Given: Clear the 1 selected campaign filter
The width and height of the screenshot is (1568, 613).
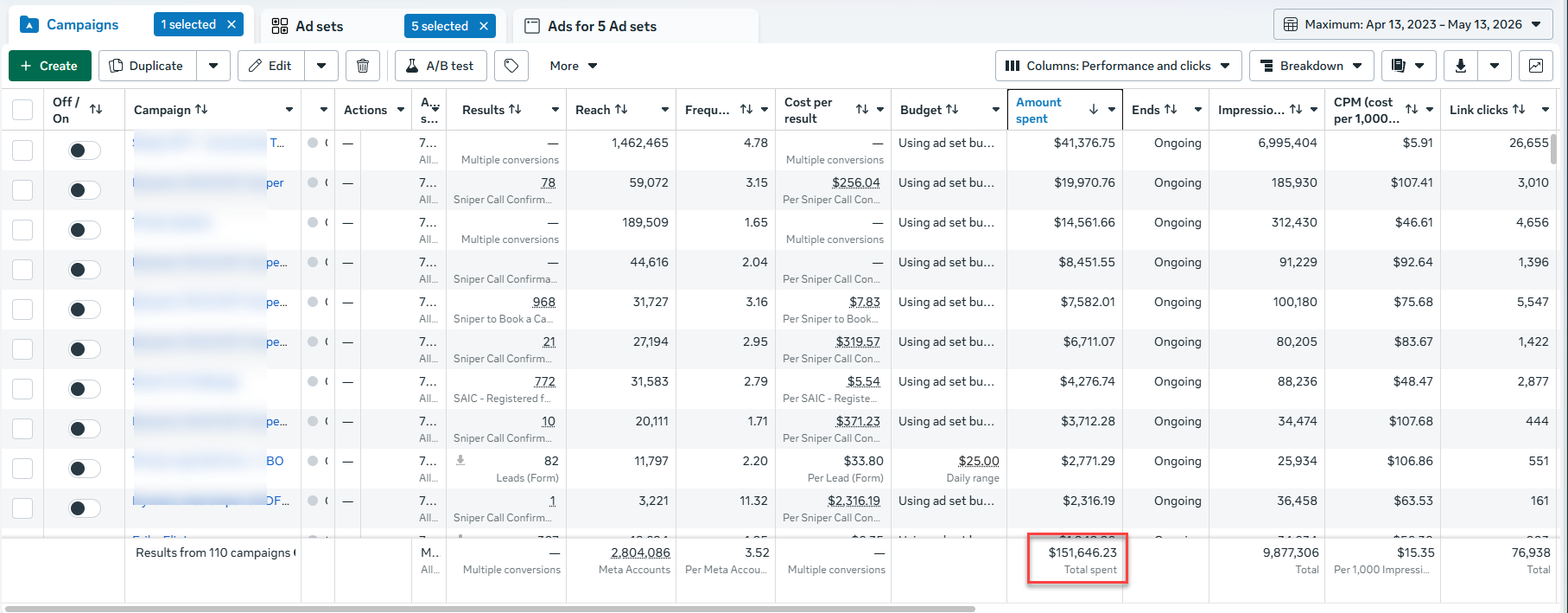Looking at the screenshot, I should click(x=232, y=24).
